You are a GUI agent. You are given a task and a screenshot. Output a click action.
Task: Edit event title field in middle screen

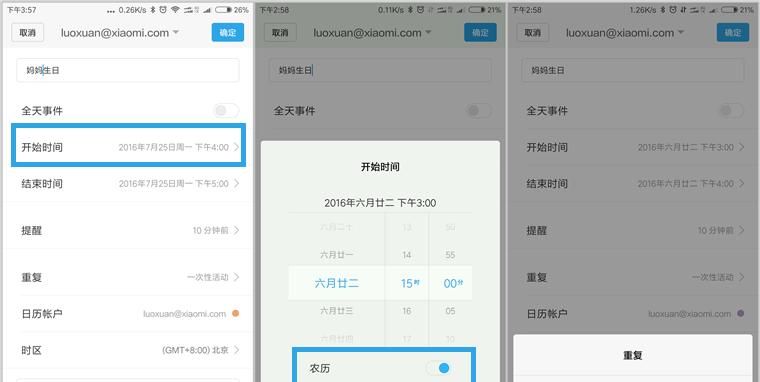tap(380, 70)
